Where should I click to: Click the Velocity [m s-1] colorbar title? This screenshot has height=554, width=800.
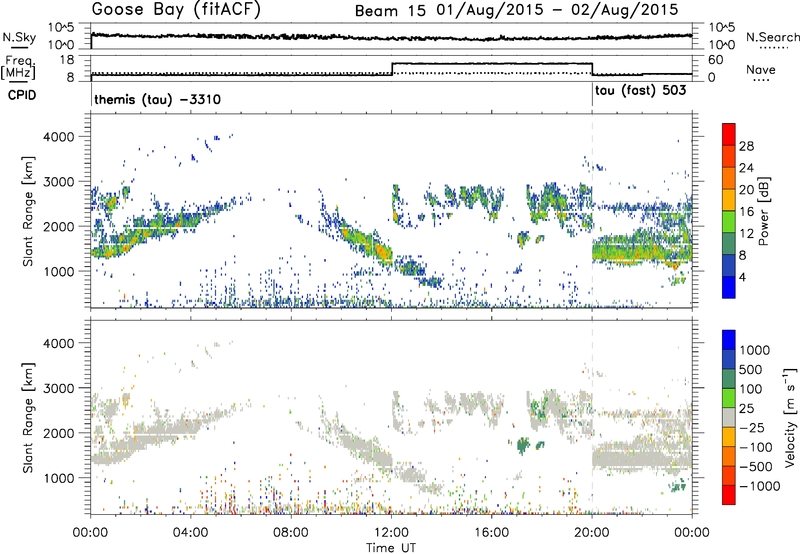790,417
